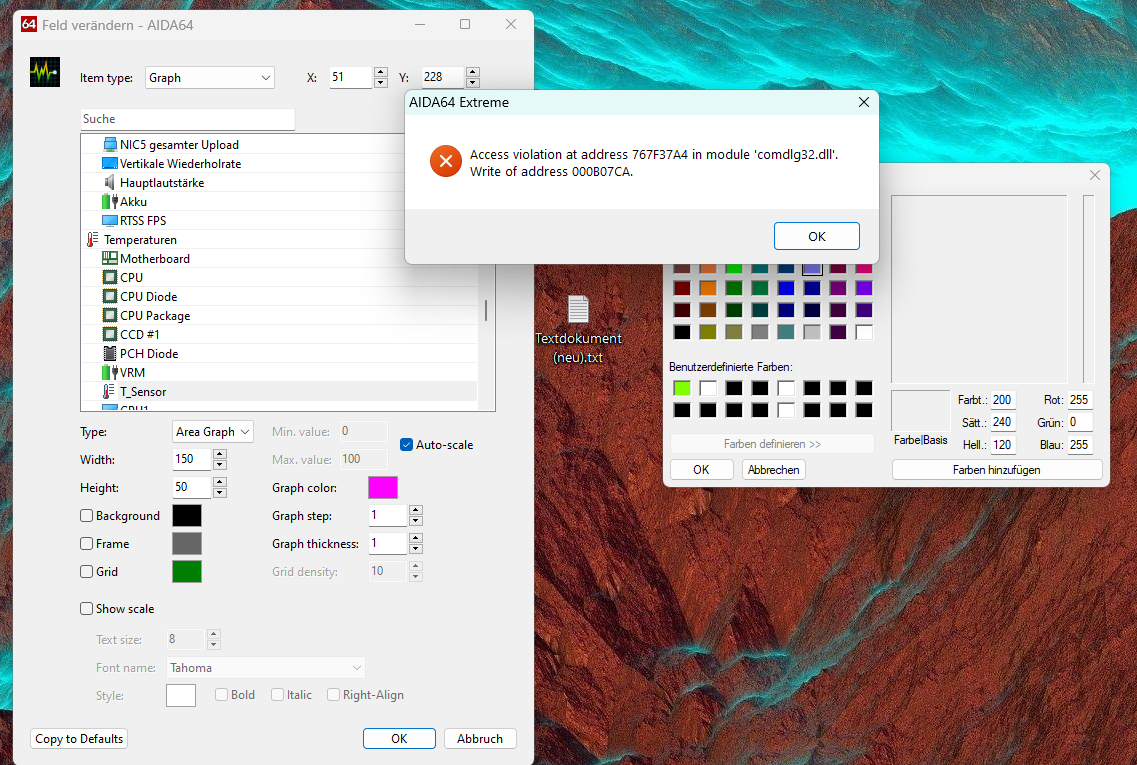Open the Type dropdown showing Area Graph
The width and height of the screenshot is (1137, 765).
(212, 431)
